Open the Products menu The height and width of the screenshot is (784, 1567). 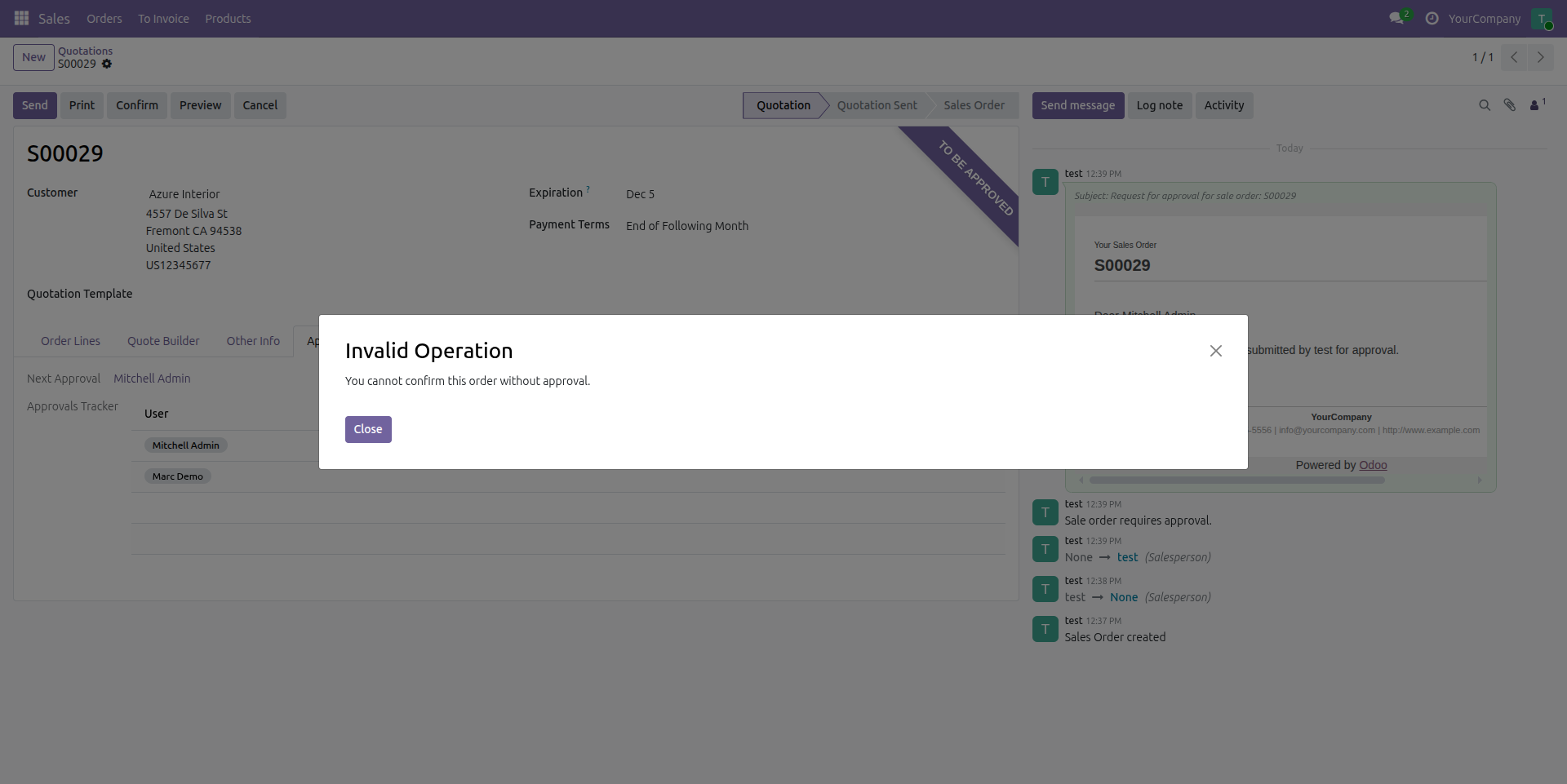228,19
